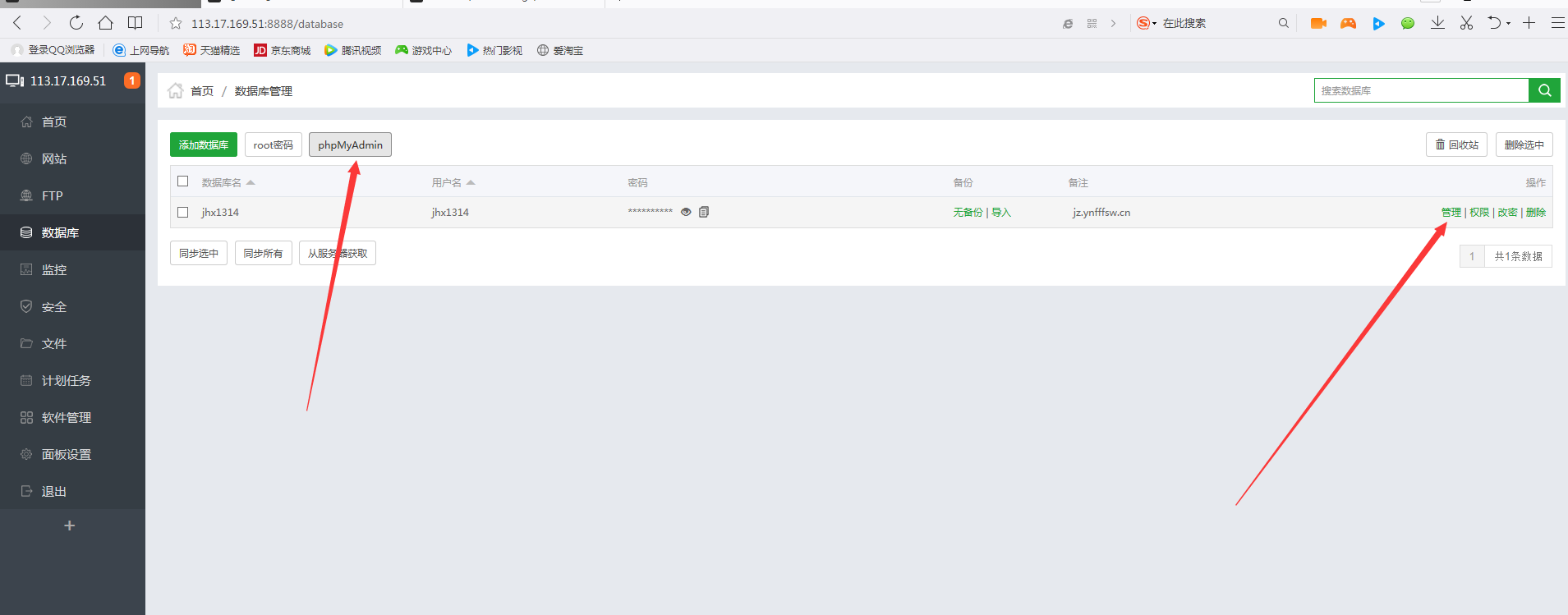Click the 删除选中 button
This screenshot has width=1568, height=615.
pos(1524,145)
